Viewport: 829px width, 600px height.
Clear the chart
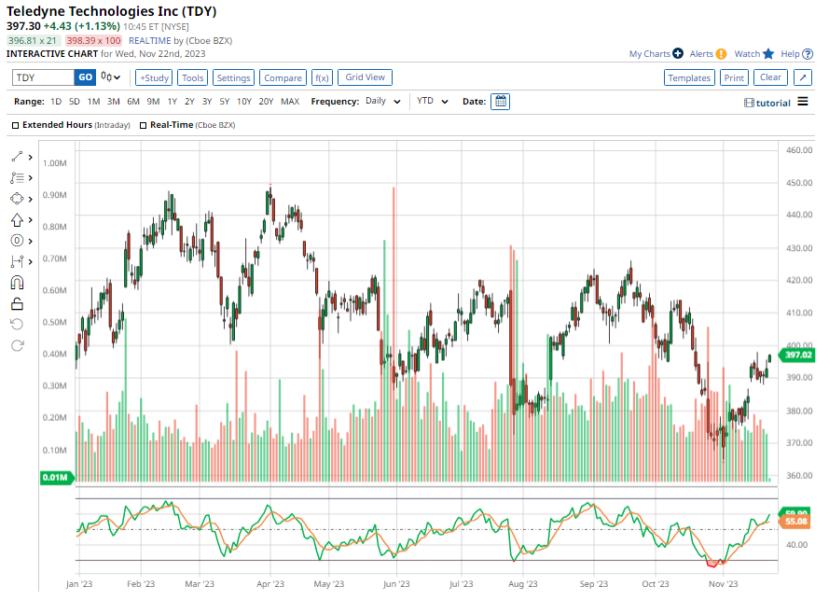point(770,77)
